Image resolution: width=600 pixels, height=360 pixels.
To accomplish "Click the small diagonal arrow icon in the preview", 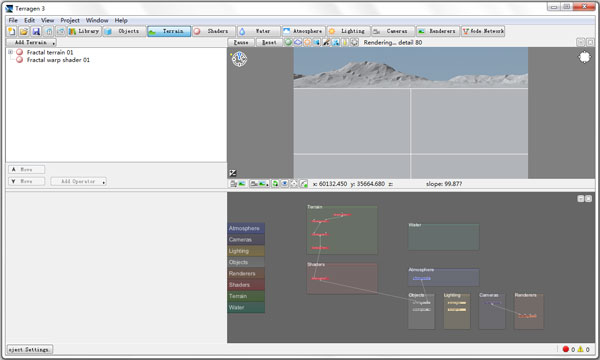I will tap(233, 173).
